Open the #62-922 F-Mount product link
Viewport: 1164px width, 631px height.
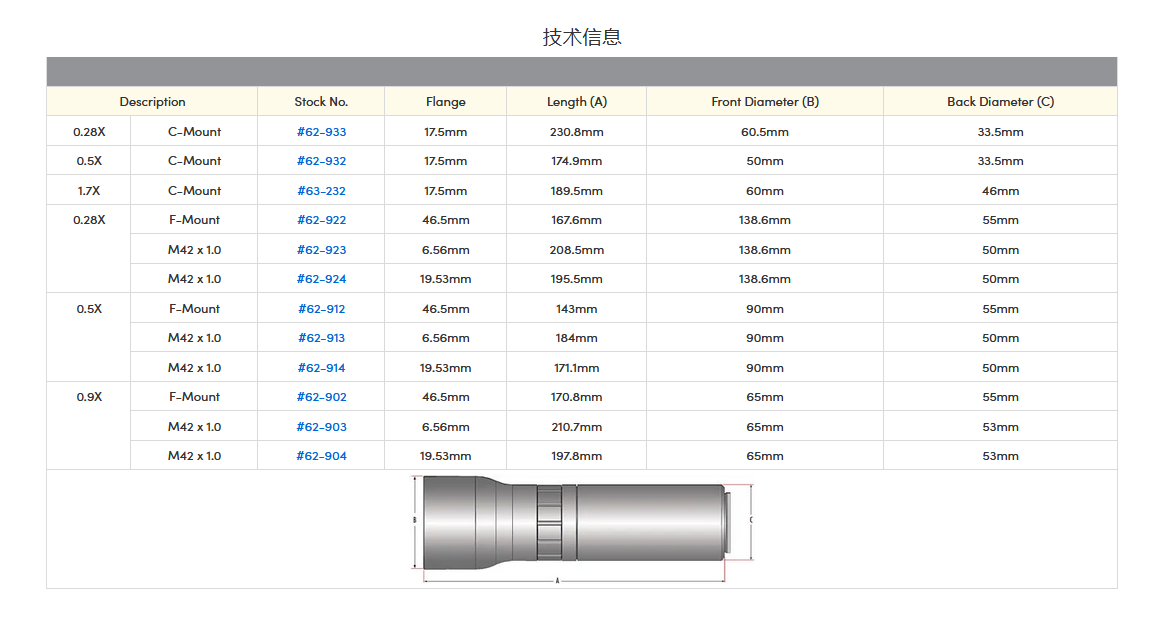point(321,220)
